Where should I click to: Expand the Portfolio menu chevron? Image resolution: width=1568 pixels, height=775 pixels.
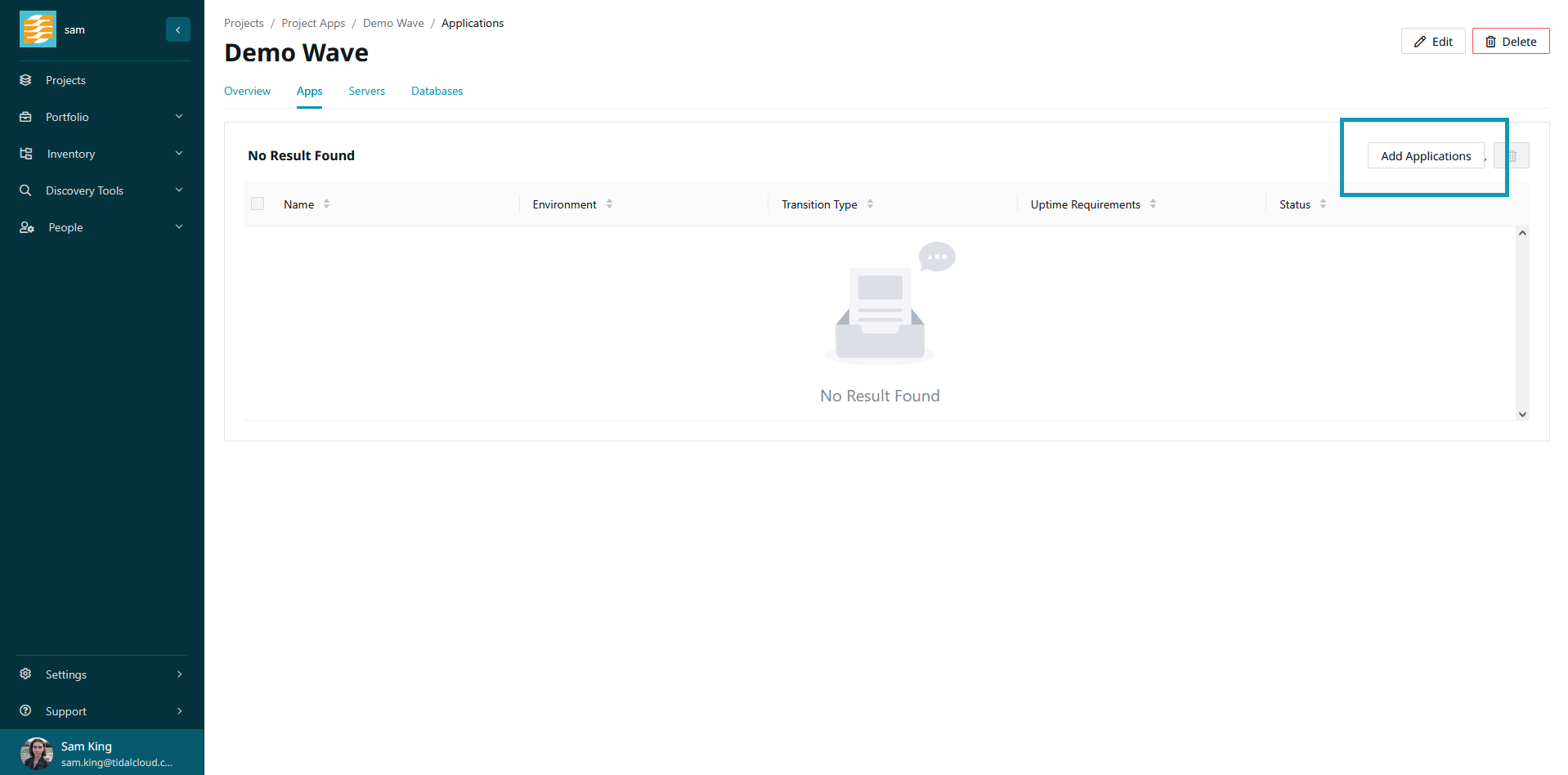pos(179,117)
